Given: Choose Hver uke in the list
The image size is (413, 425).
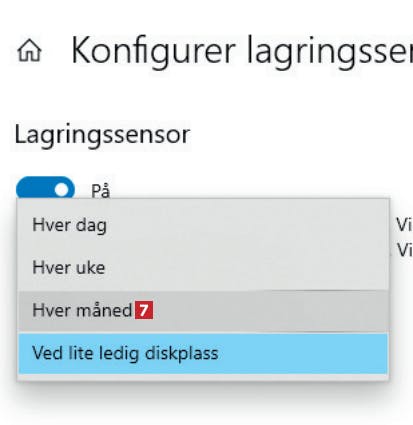Looking at the screenshot, I should pyautogui.click(x=203, y=268).
